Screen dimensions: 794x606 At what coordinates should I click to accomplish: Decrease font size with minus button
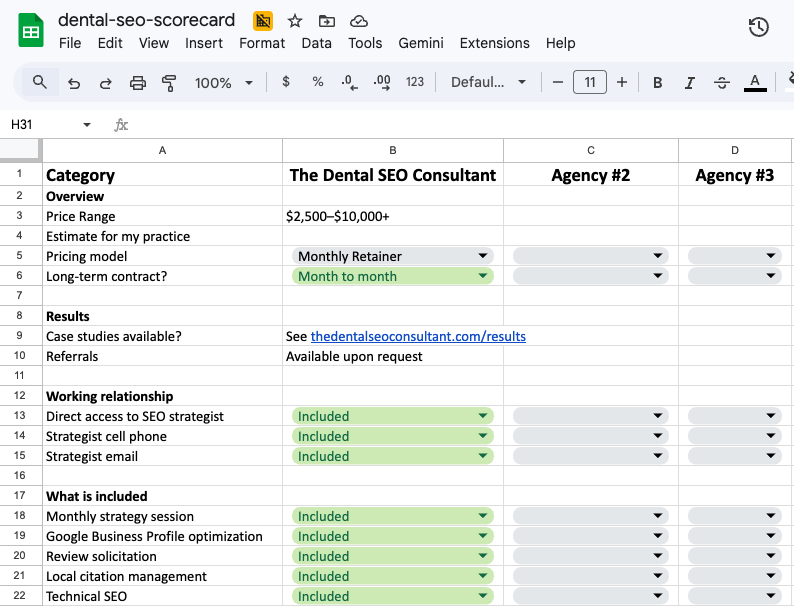point(558,82)
